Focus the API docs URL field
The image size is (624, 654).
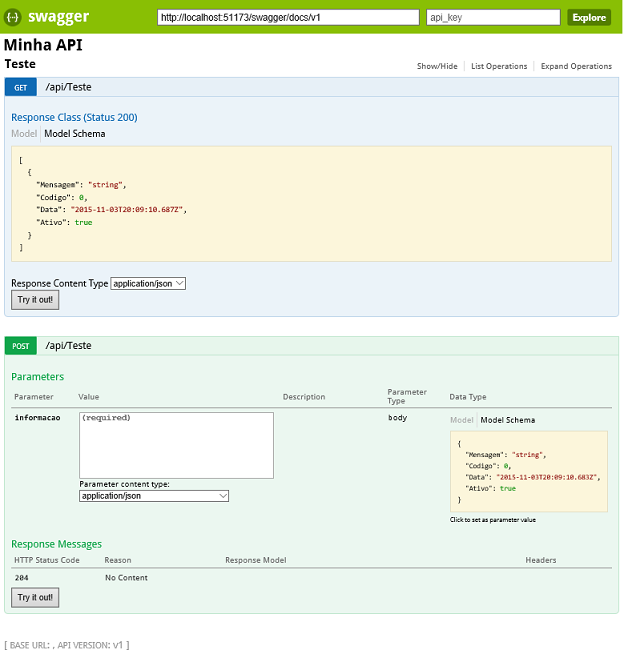click(x=288, y=17)
